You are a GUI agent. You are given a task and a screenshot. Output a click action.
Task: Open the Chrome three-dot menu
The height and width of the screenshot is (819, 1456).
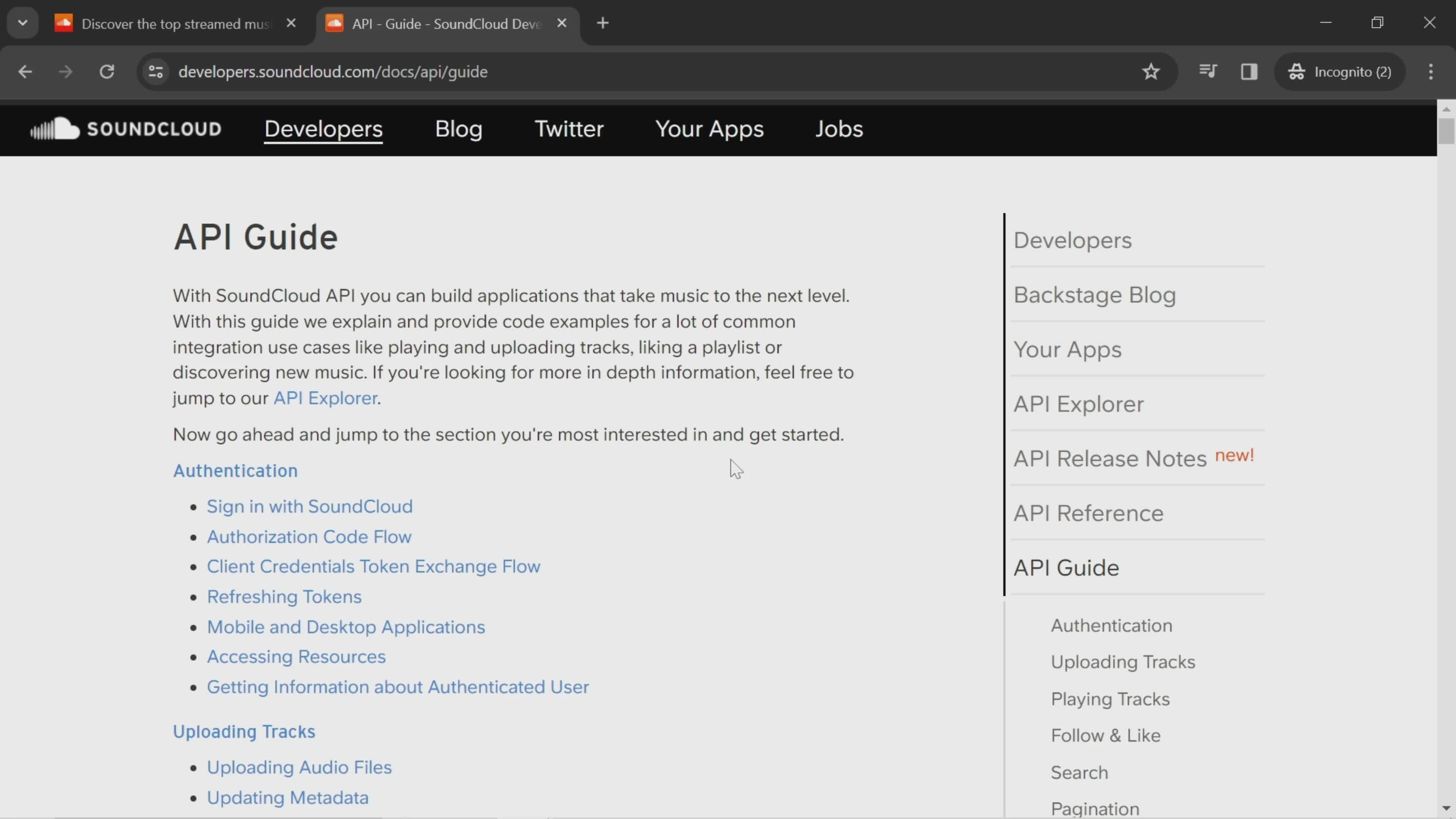pyautogui.click(x=1431, y=72)
